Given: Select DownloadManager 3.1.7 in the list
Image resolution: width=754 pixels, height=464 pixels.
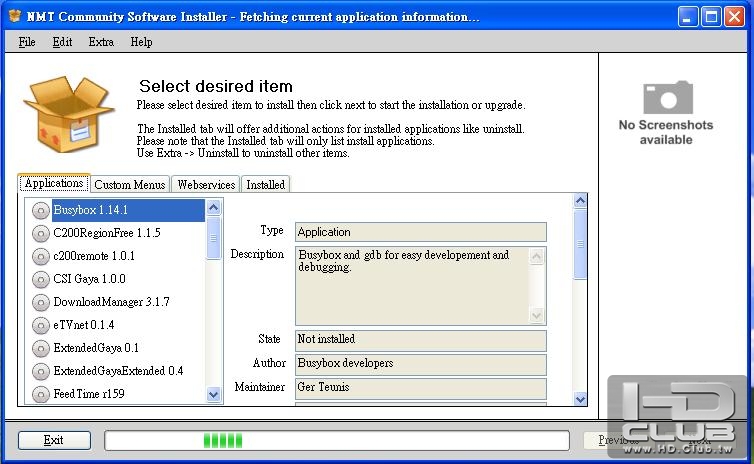Looking at the screenshot, I should tap(111, 302).
